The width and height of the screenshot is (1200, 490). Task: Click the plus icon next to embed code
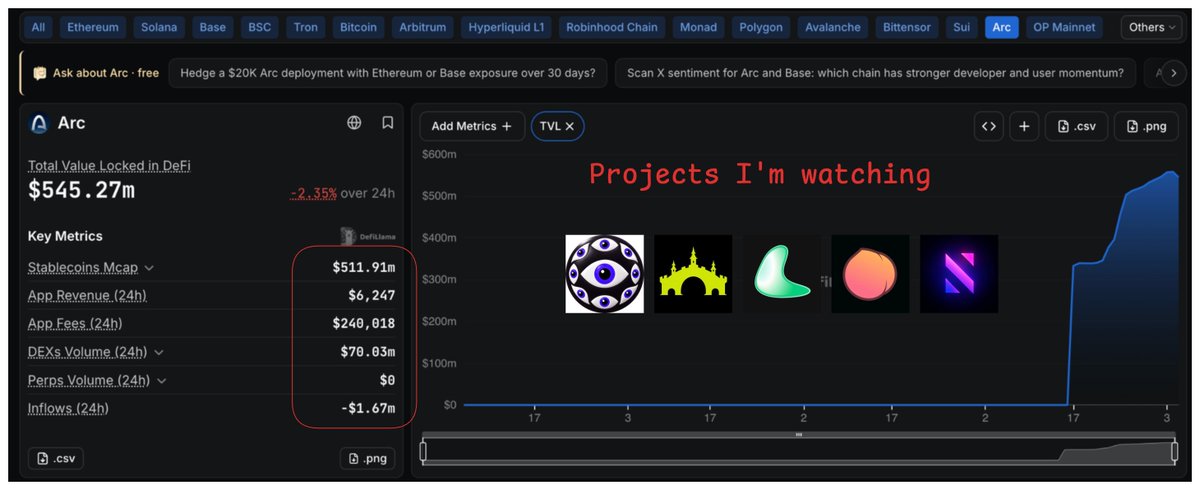pyautogui.click(x=1024, y=126)
